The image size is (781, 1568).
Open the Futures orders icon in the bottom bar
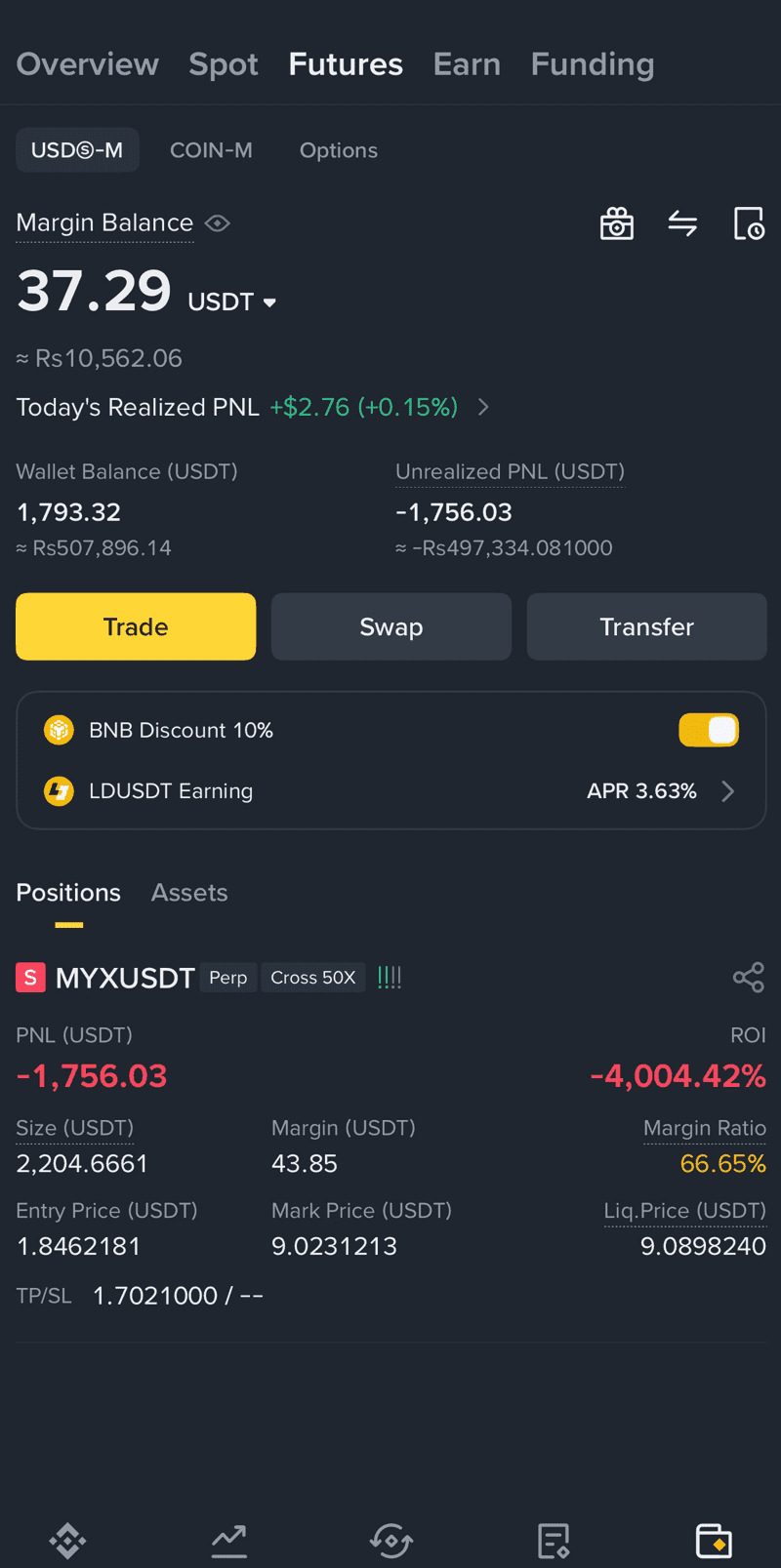point(554,1541)
